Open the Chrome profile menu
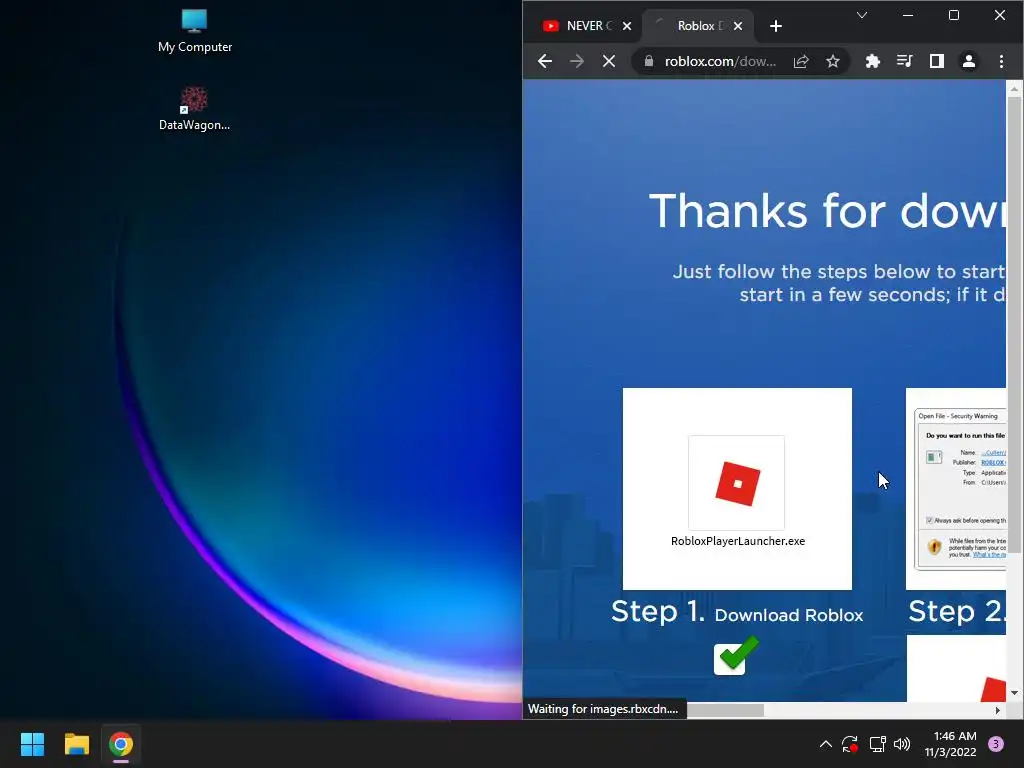This screenshot has width=1024, height=768. point(968,61)
